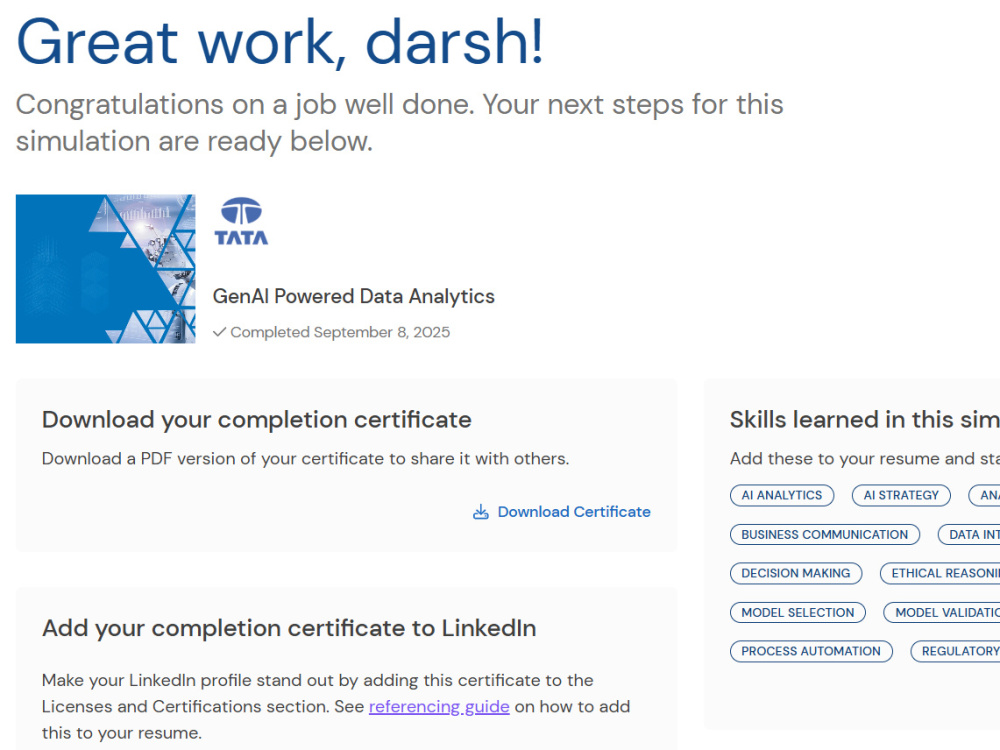Select the DATA INT skill tag
Image resolution: width=1000 pixels, height=750 pixels.
(969, 534)
